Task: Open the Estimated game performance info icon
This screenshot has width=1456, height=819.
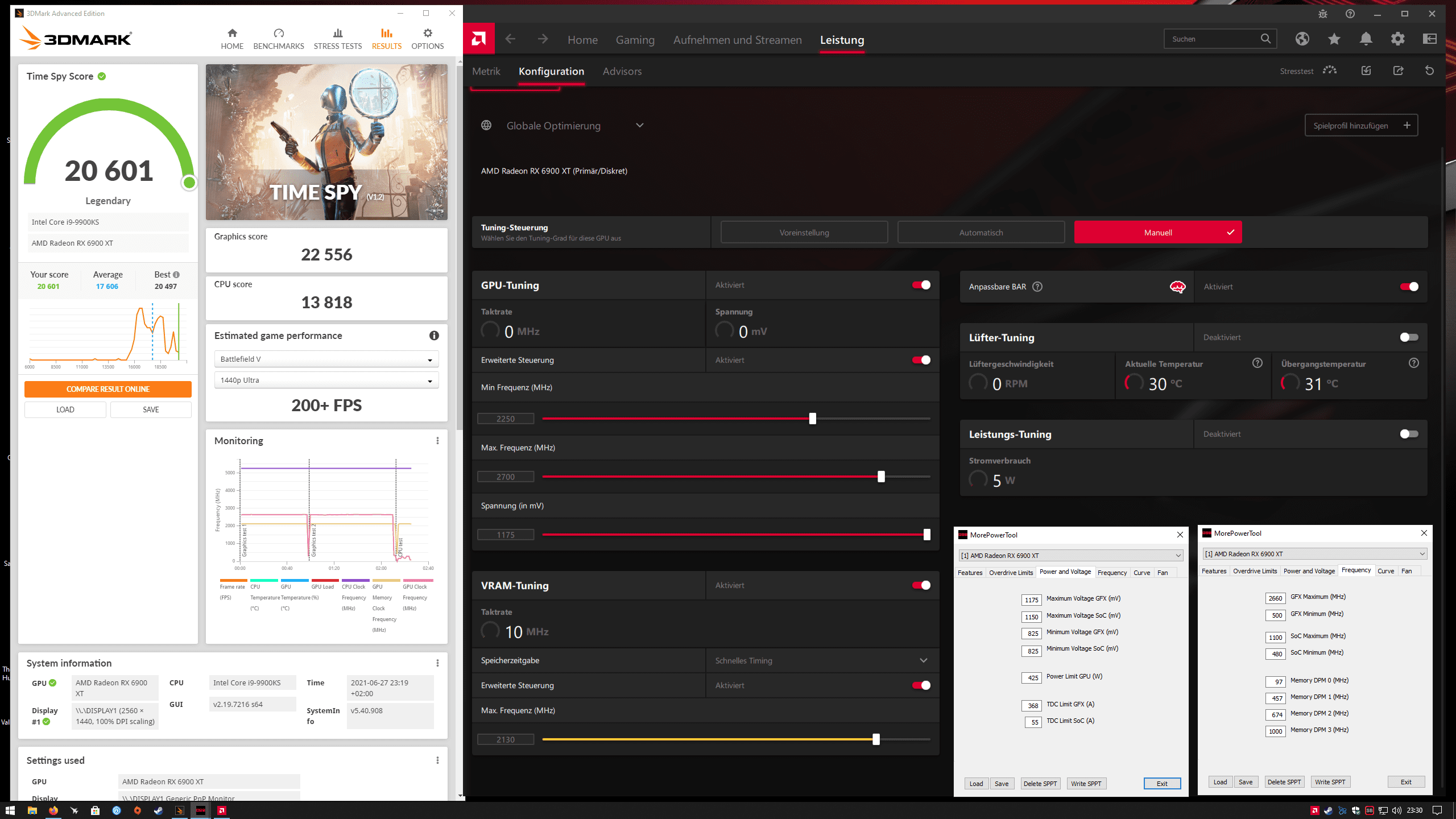Action: [434, 336]
